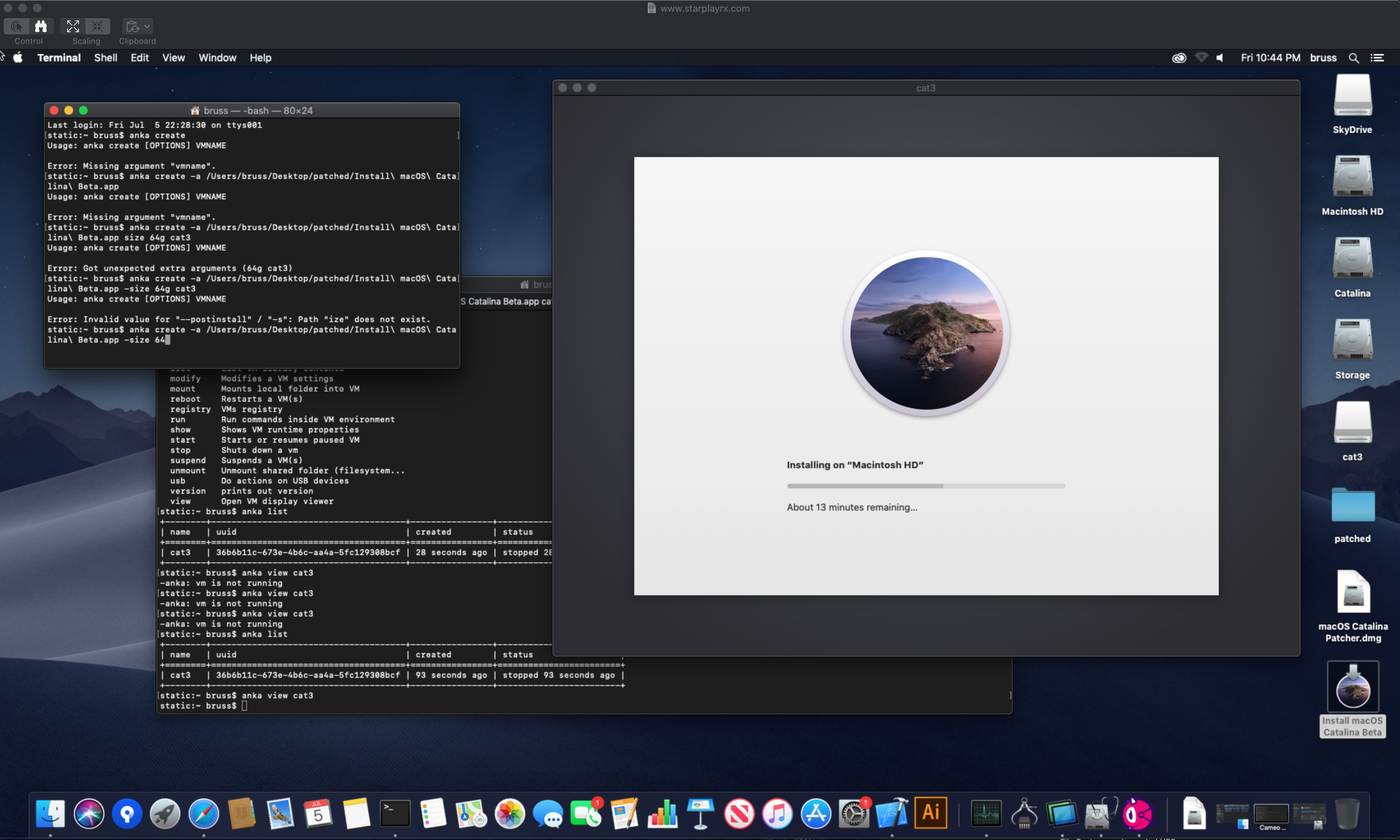Open Notification Center
The image size is (1400, 840).
click(1377, 58)
